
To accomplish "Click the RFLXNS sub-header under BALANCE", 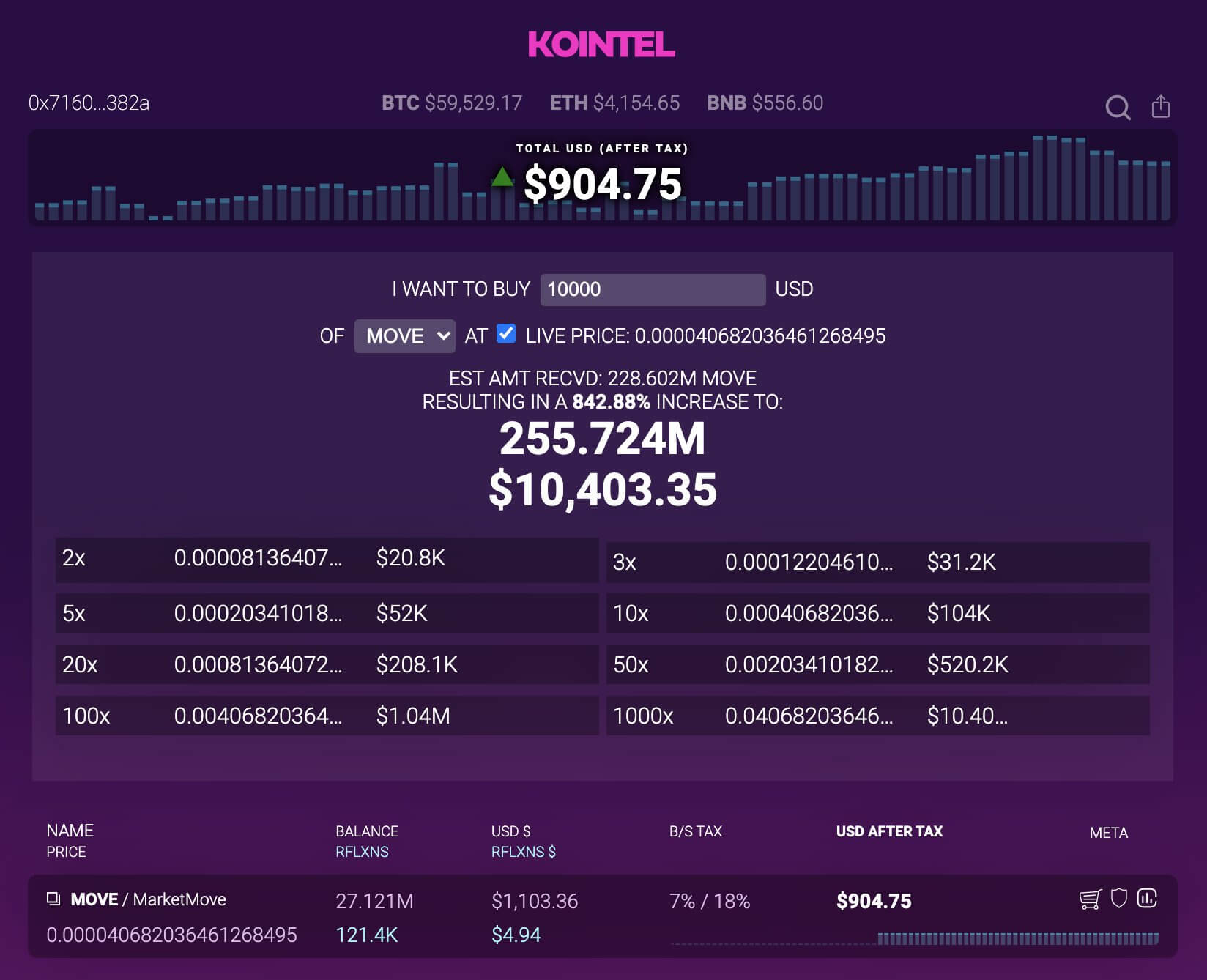I will pyautogui.click(x=362, y=852).
